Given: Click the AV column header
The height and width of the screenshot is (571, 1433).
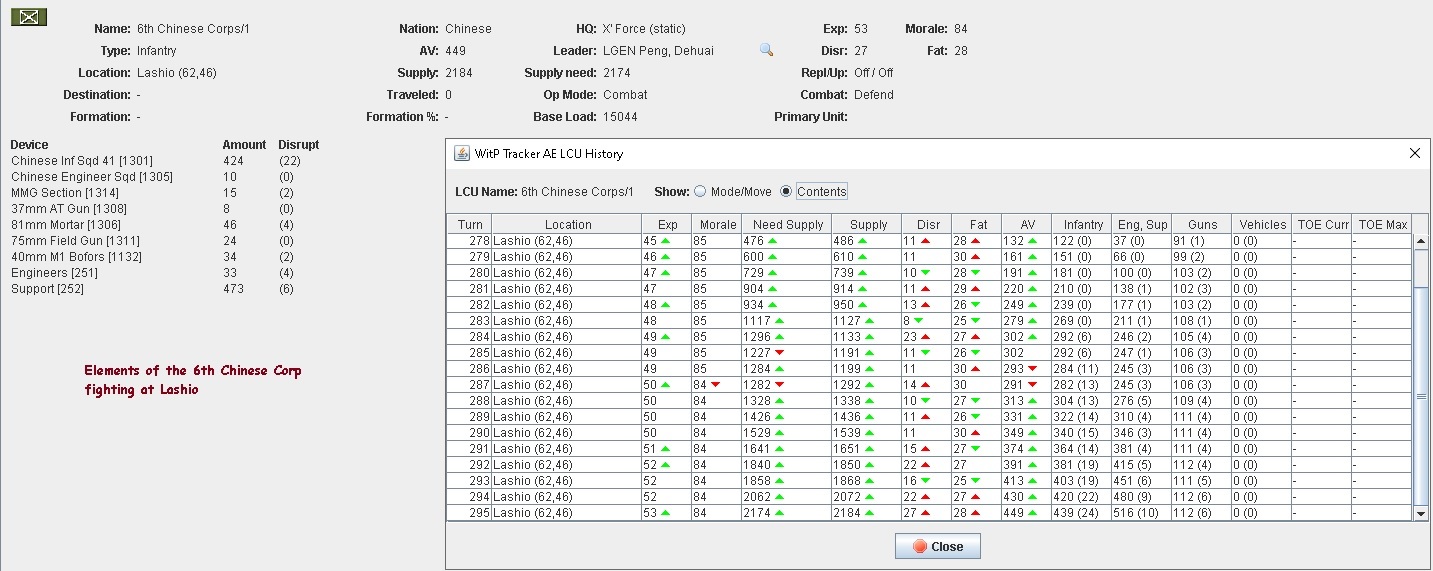Looking at the screenshot, I should point(1026,224).
